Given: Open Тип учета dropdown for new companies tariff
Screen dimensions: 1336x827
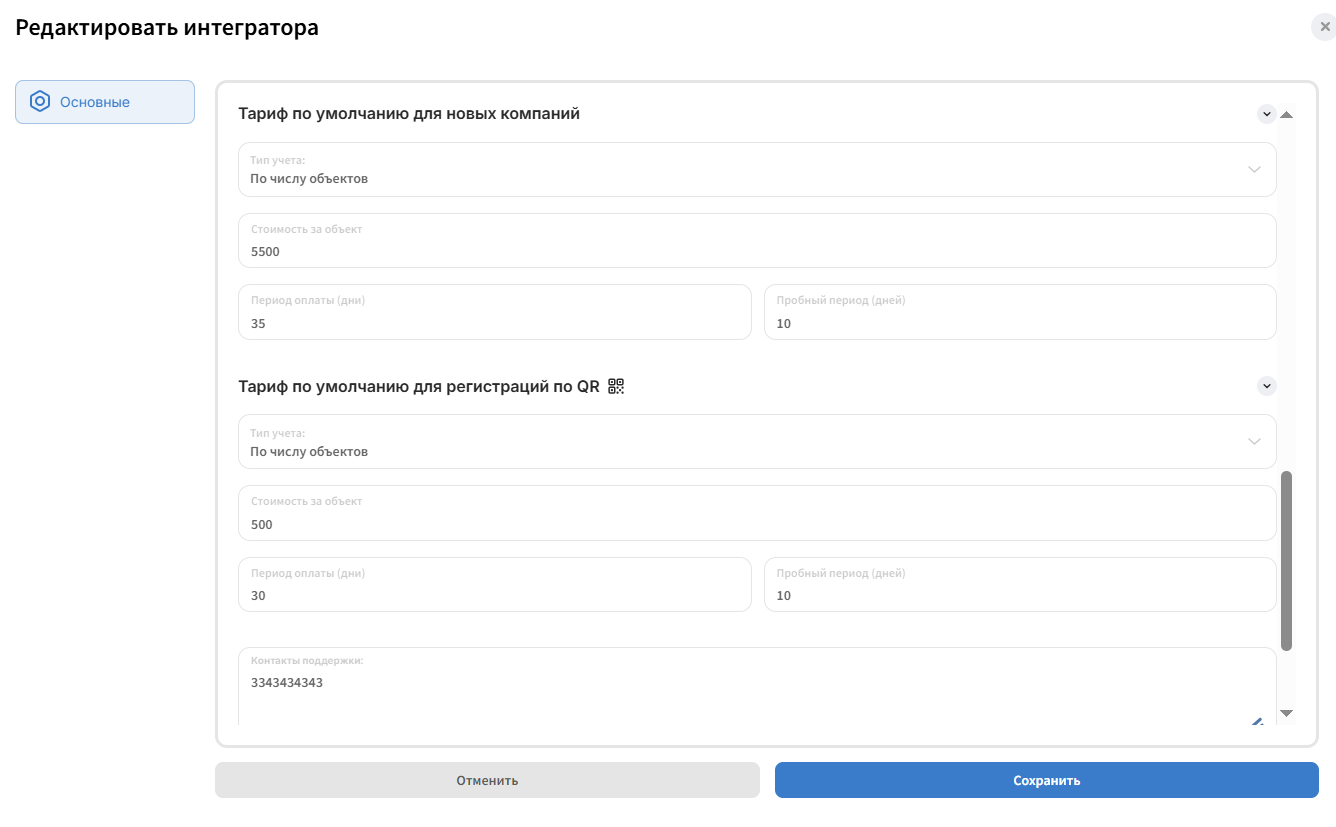Looking at the screenshot, I should click(x=757, y=169).
